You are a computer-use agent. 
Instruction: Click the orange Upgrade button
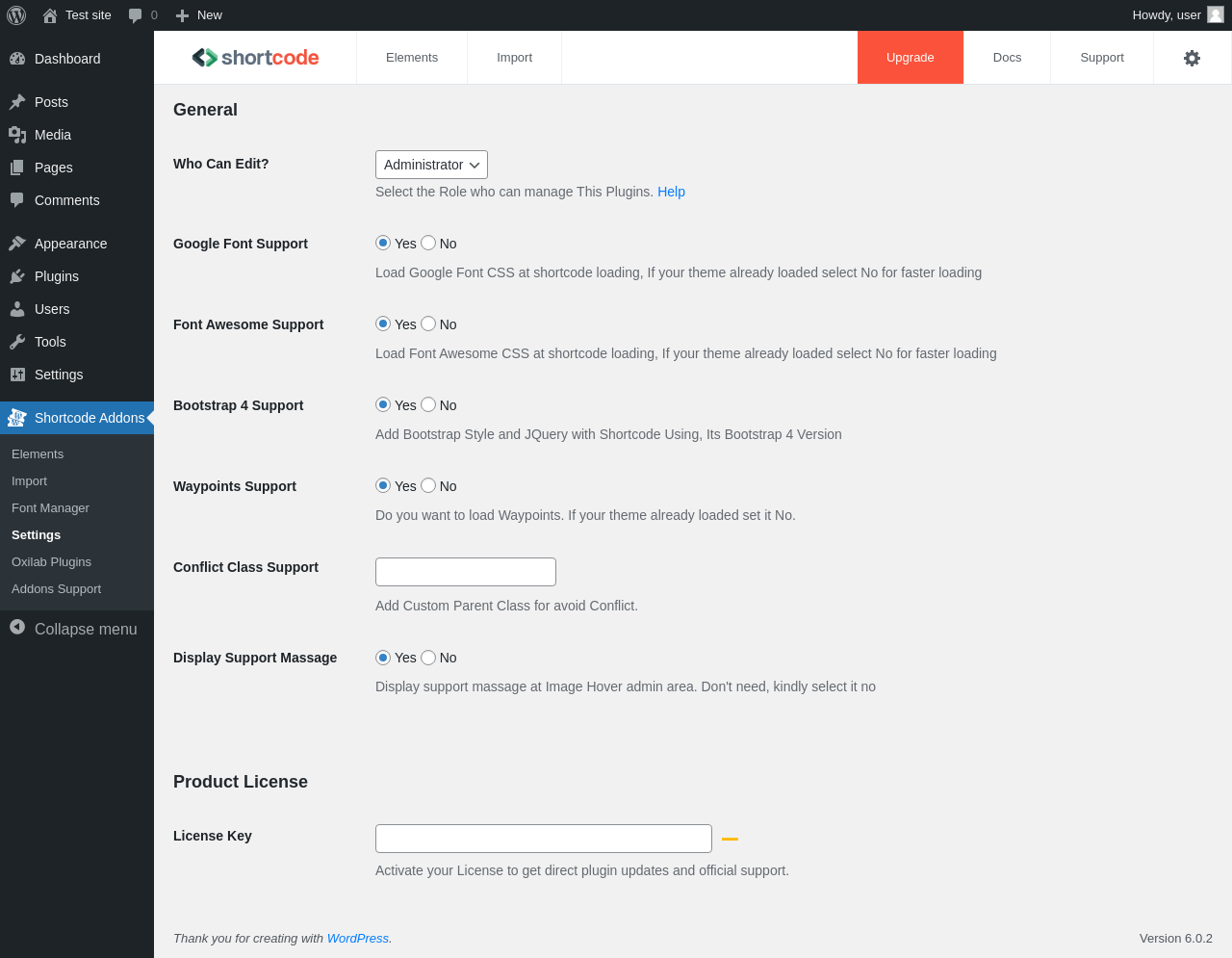[911, 58]
